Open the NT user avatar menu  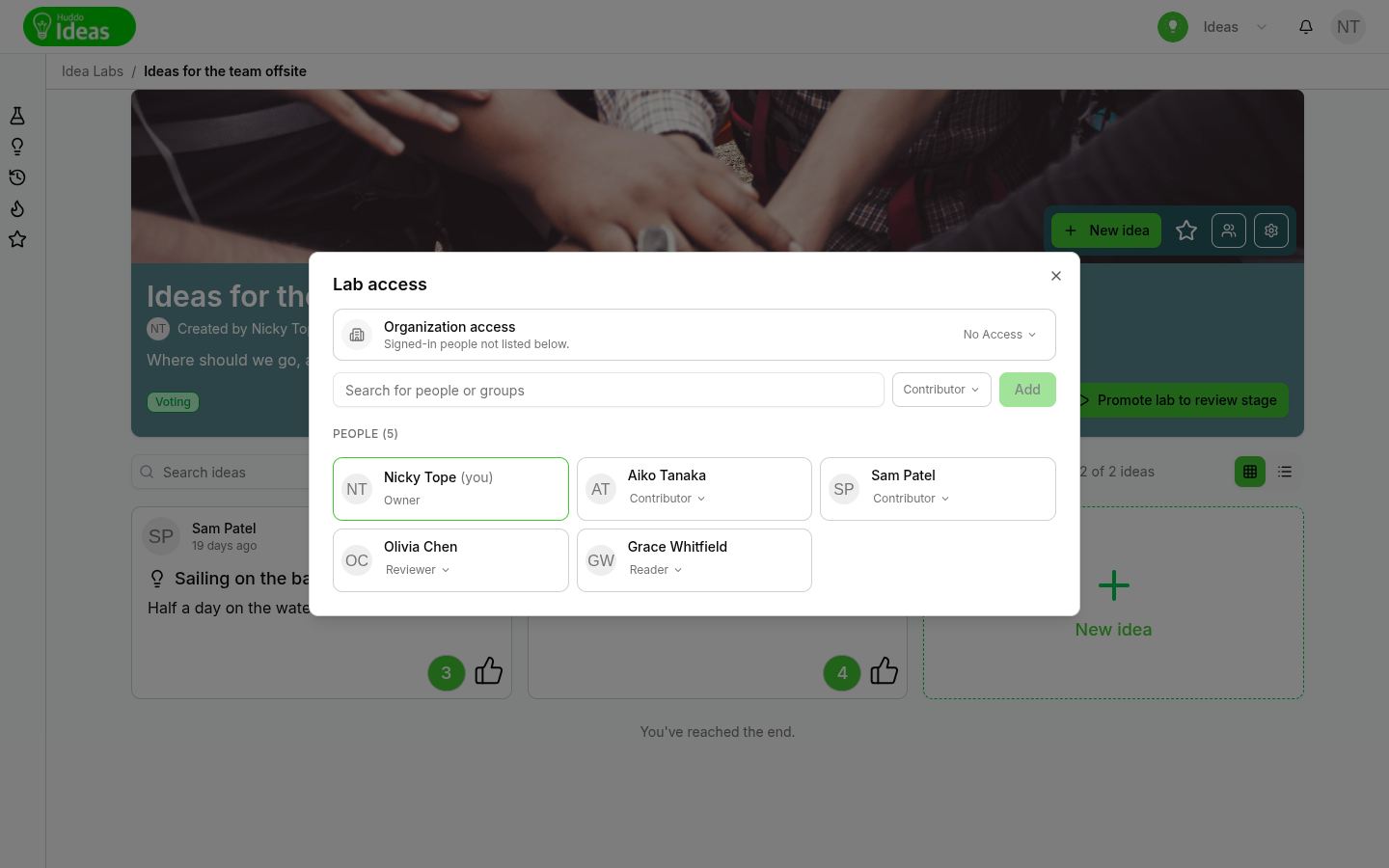pyautogui.click(x=1348, y=27)
